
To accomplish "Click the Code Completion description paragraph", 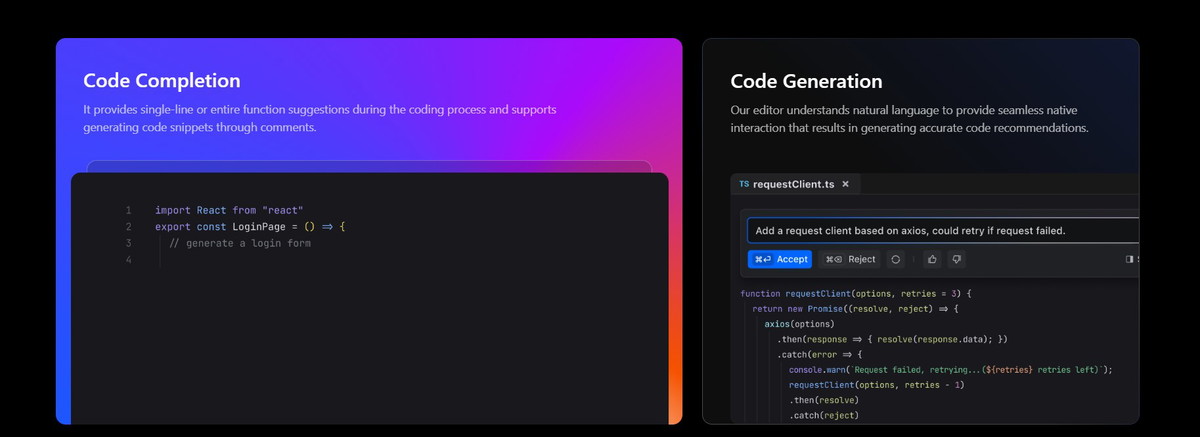I will (x=320, y=118).
